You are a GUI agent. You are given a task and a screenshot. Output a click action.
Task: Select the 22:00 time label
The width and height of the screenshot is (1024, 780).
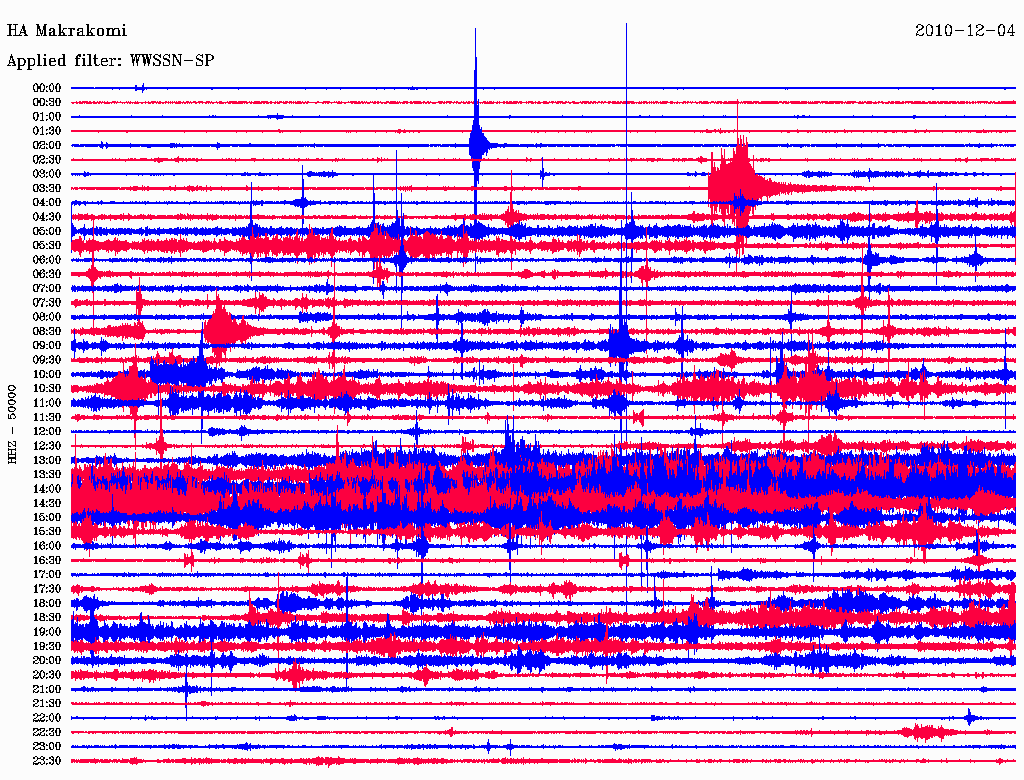coord(47,718)
